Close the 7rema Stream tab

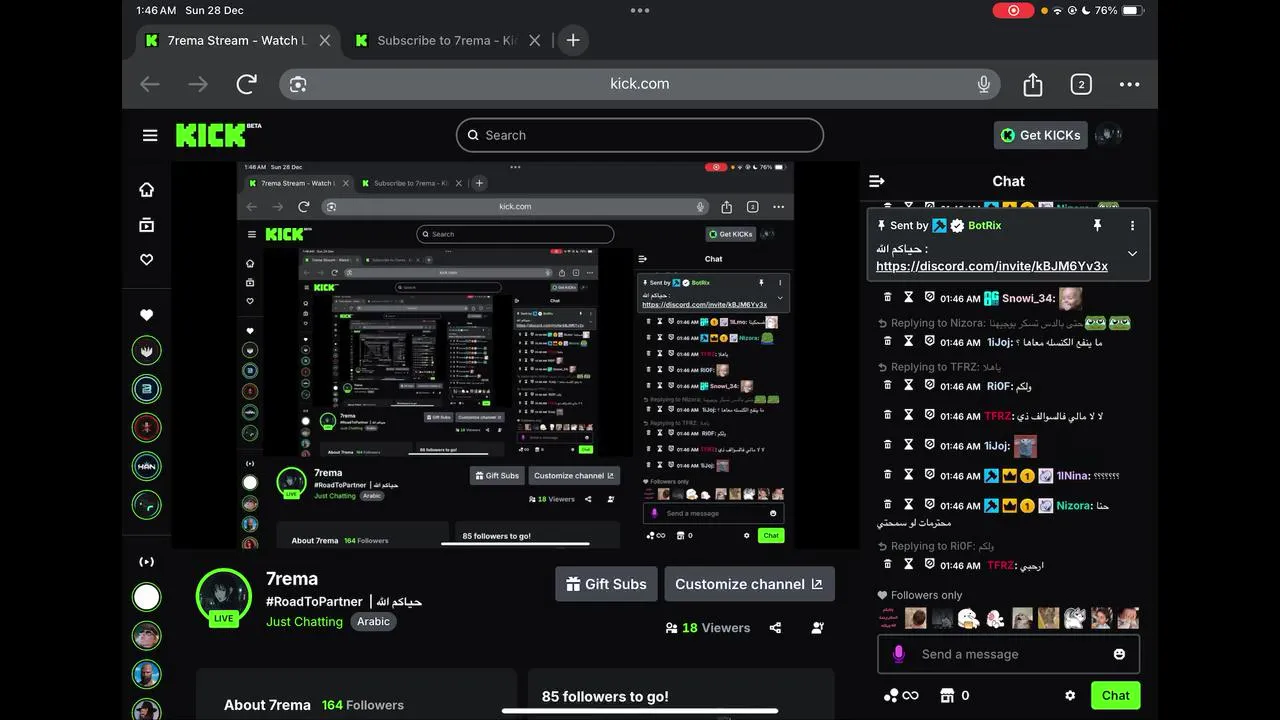(325, 41)
